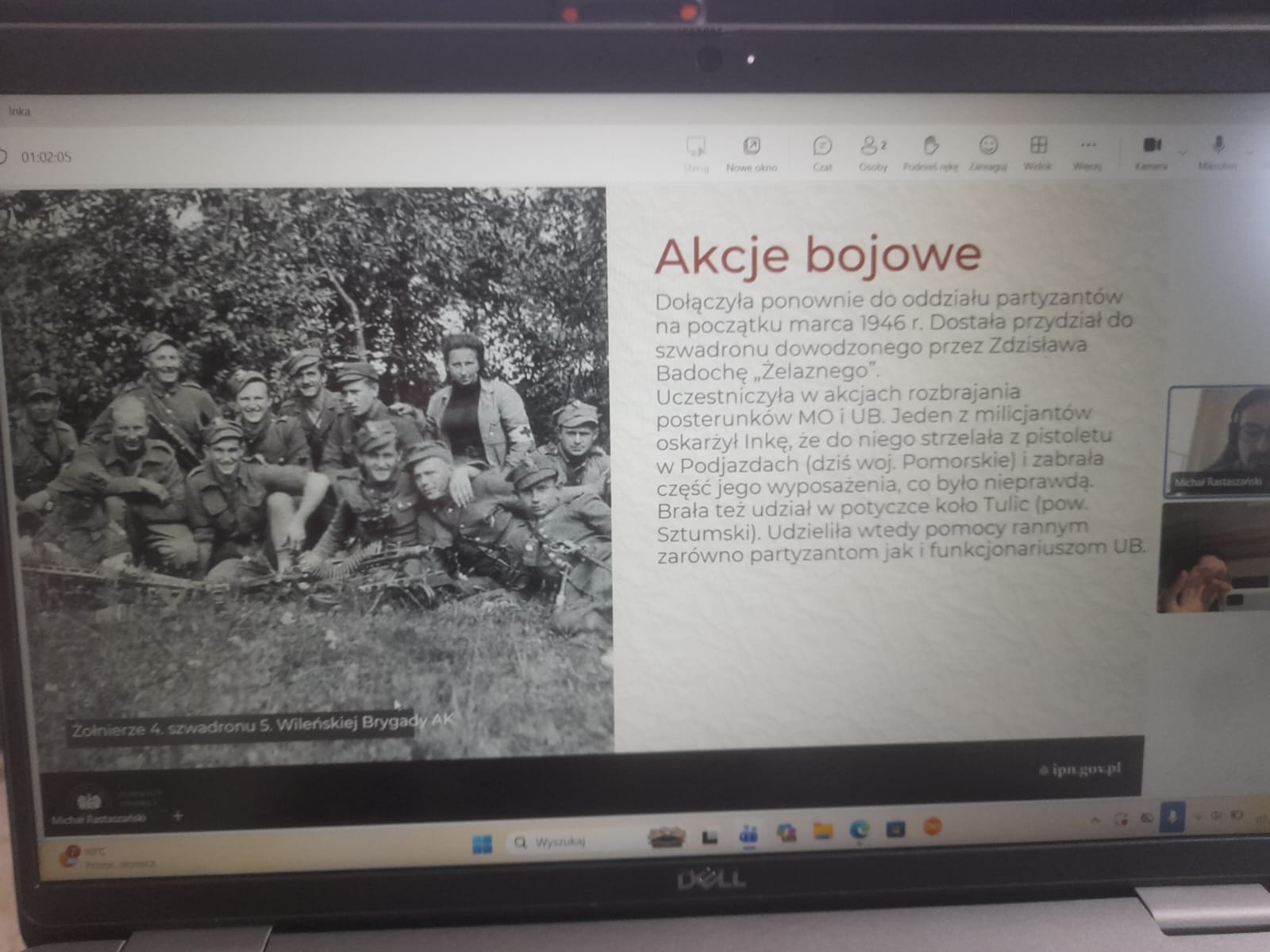Raise hand with Podnieś rękę
The image size is (1270, 952).
coord(930,151)
